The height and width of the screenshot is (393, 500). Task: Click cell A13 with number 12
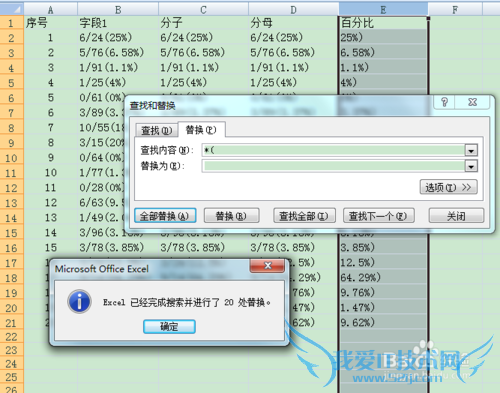(51, 202)
